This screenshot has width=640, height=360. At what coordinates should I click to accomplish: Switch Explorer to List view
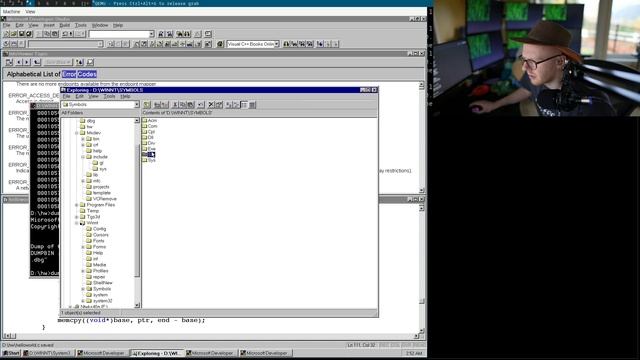(244, 104)
